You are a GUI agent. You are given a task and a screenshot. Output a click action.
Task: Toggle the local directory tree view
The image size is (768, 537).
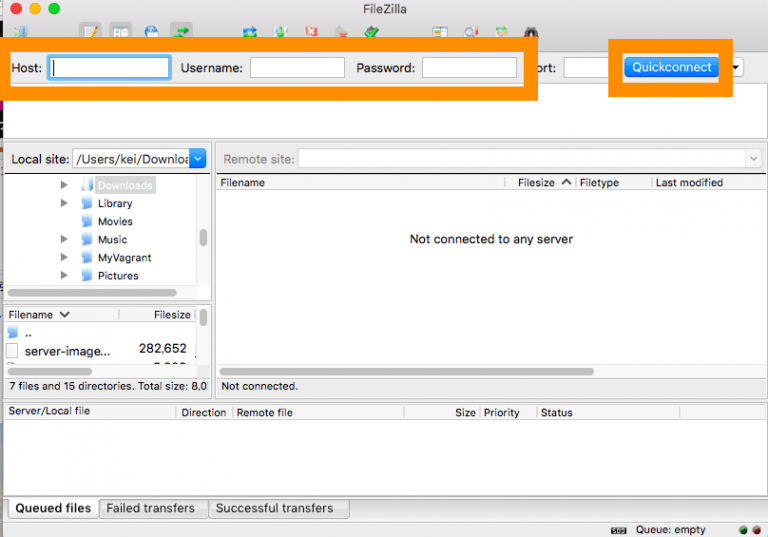point(121,33)
